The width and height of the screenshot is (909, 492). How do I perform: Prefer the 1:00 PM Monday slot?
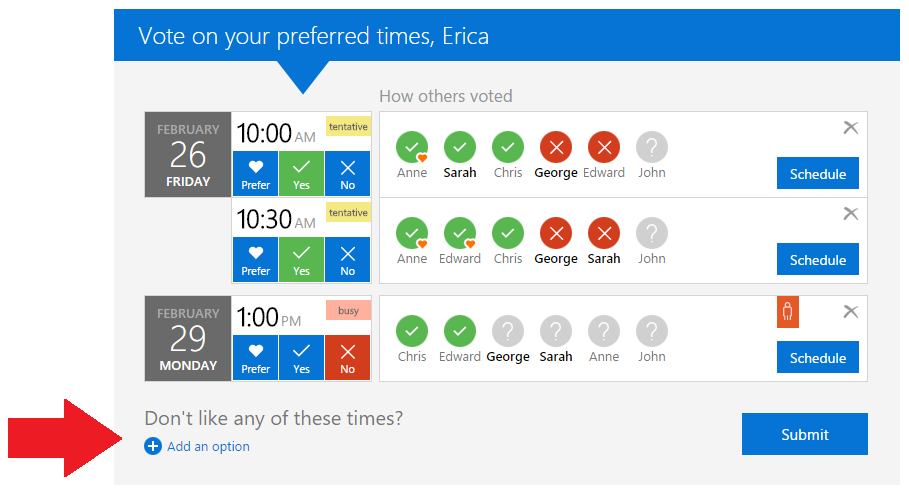point(255,357)
